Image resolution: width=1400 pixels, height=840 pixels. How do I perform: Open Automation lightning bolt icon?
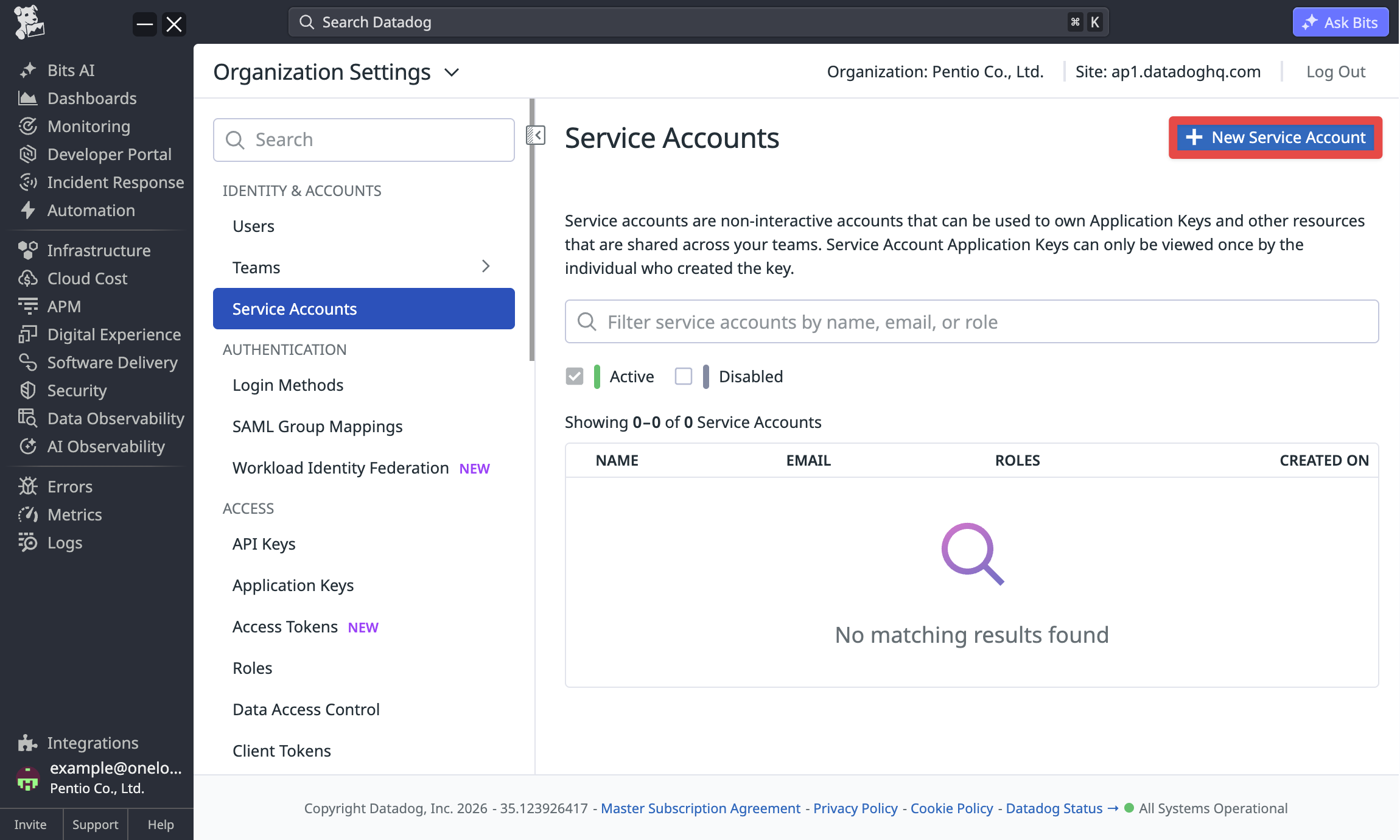28,211
